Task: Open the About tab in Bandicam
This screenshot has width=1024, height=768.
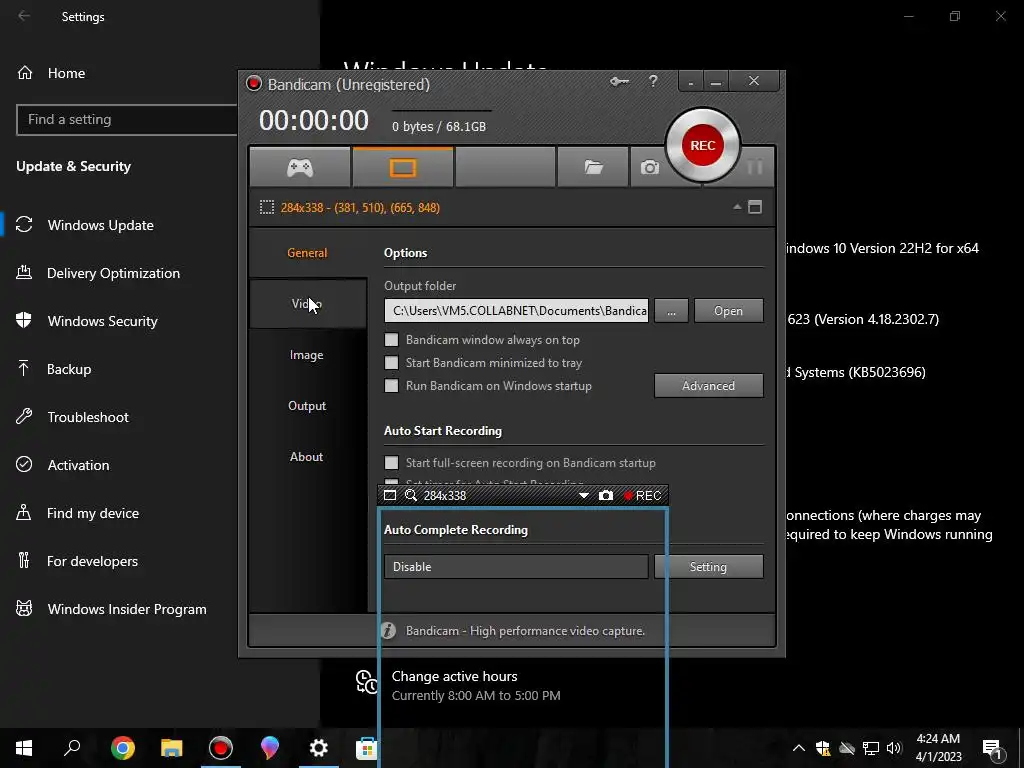Action: (307, 456)
